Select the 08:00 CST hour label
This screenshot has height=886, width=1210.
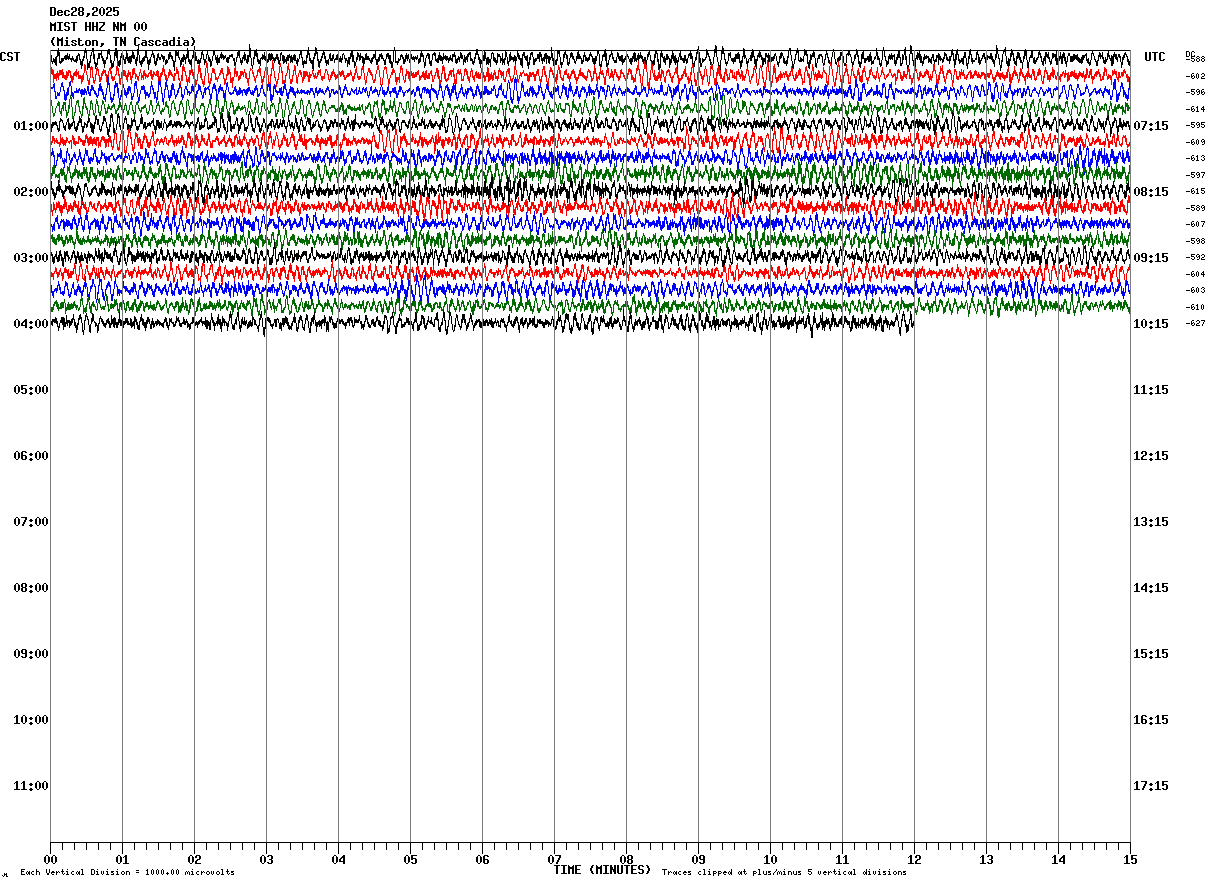click(30, 588)
